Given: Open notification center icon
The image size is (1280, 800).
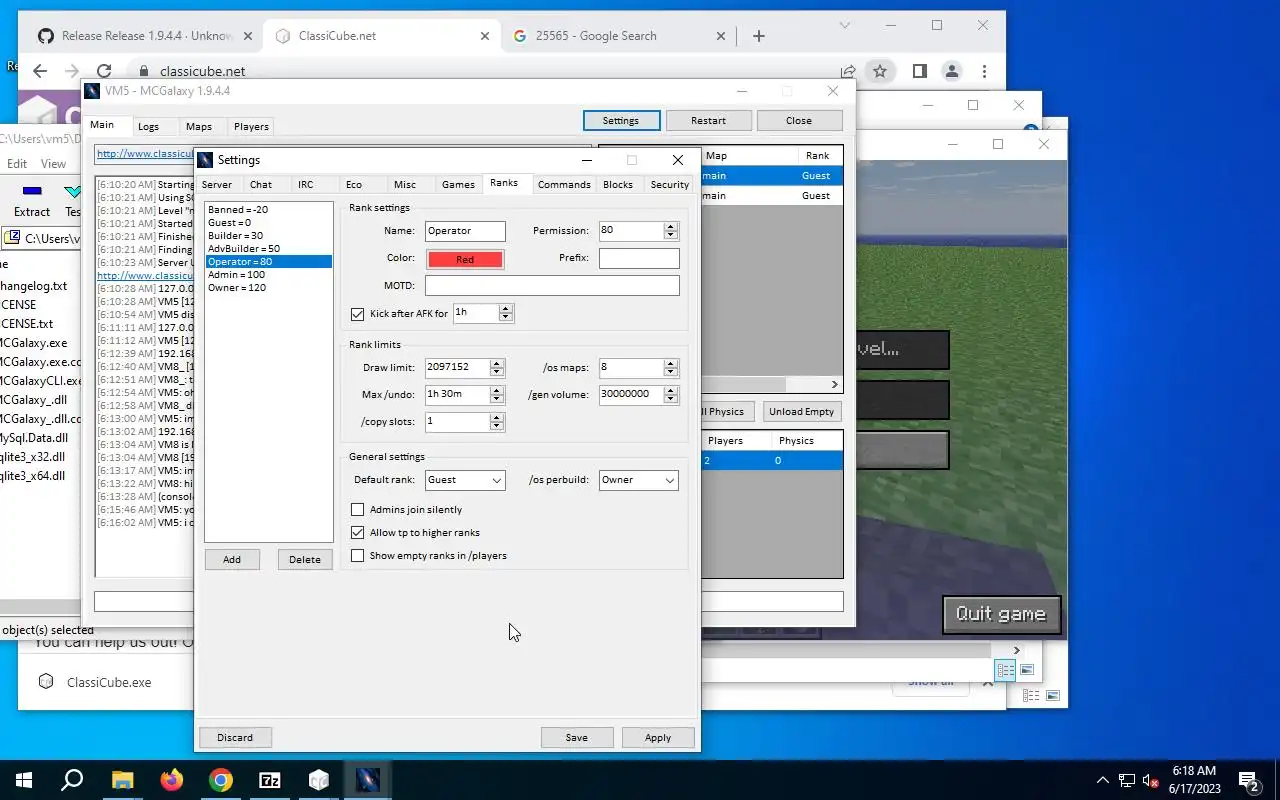Looking at the screenshot, I should coord(1249,780).
